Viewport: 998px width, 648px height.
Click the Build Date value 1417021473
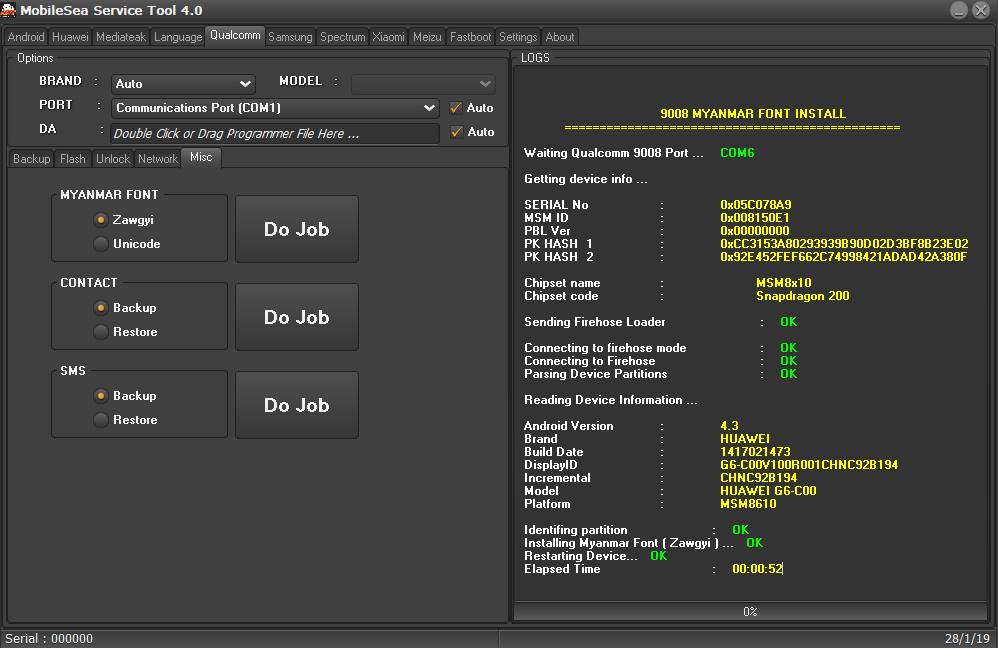tap(755, 452)
